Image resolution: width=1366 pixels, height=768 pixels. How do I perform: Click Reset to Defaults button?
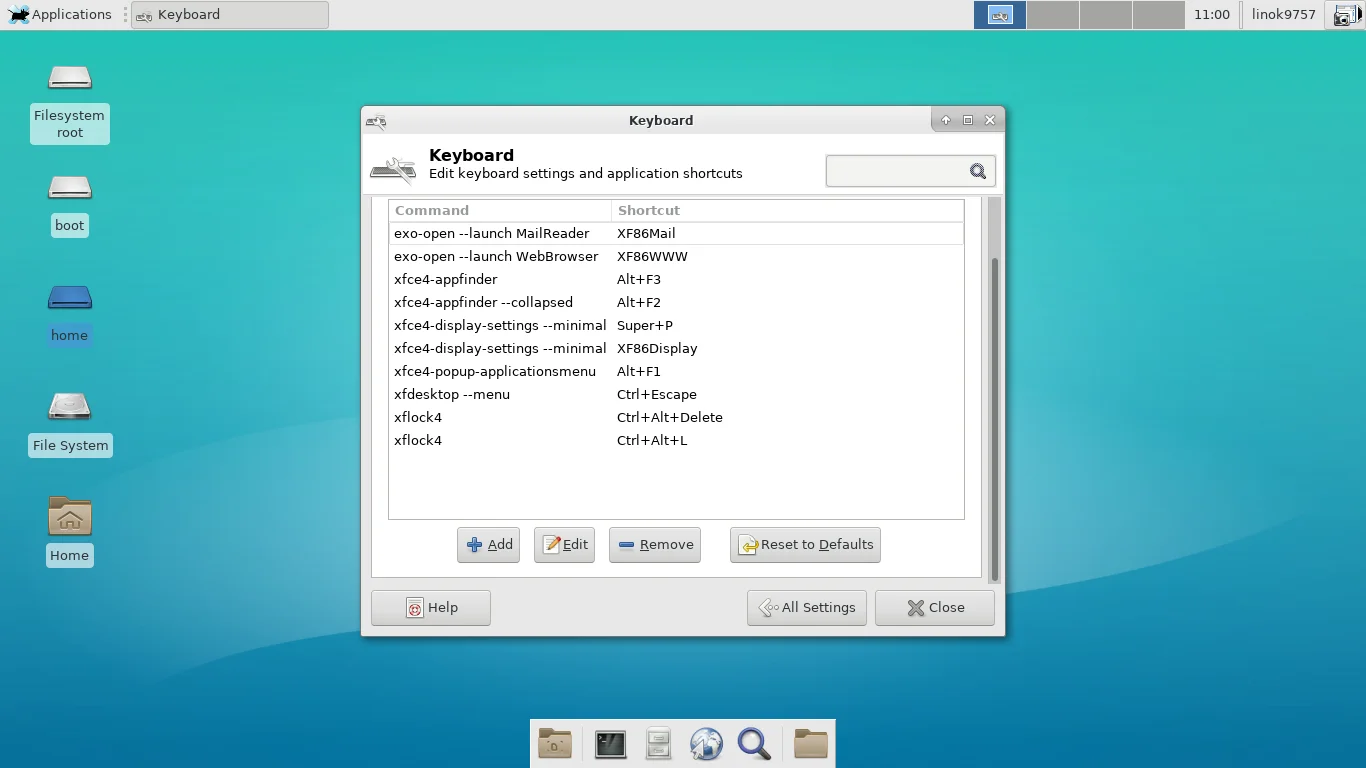click(x=805, y=545)
